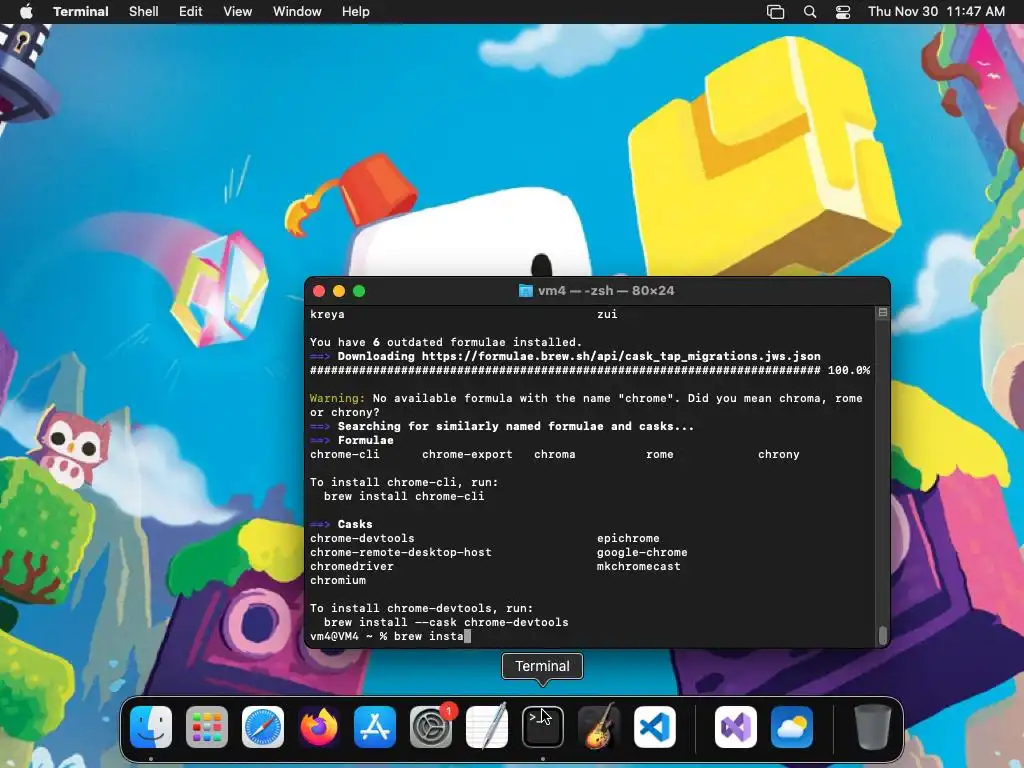Open the Edit menu
The image size is (1024, 768).
(x=191, y=12)
